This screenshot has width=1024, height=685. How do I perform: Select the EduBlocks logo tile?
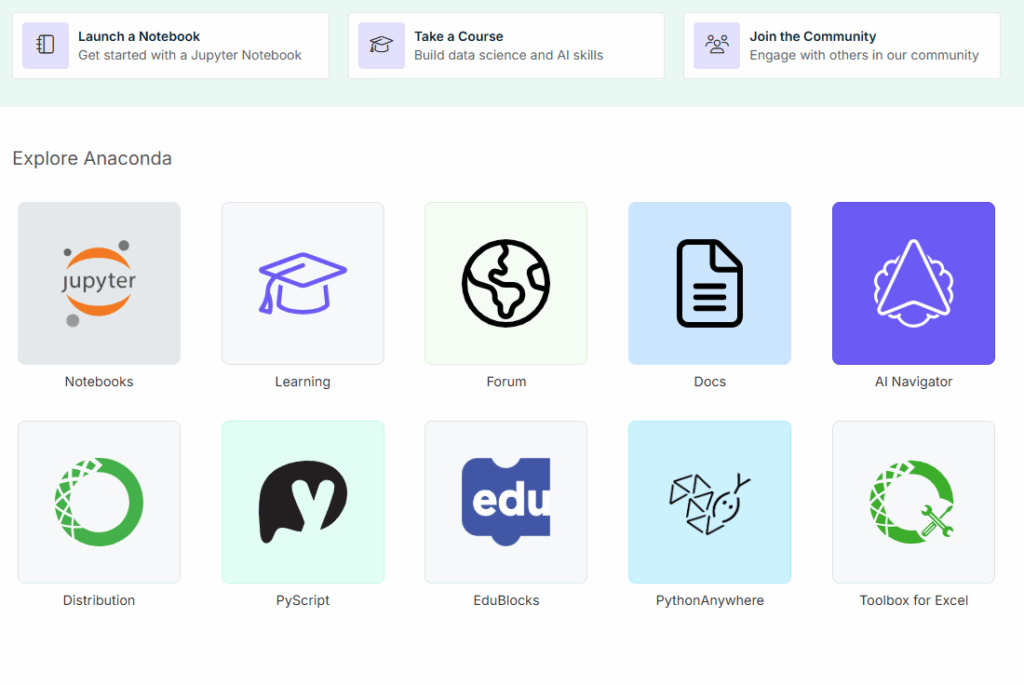pos(506,502)
